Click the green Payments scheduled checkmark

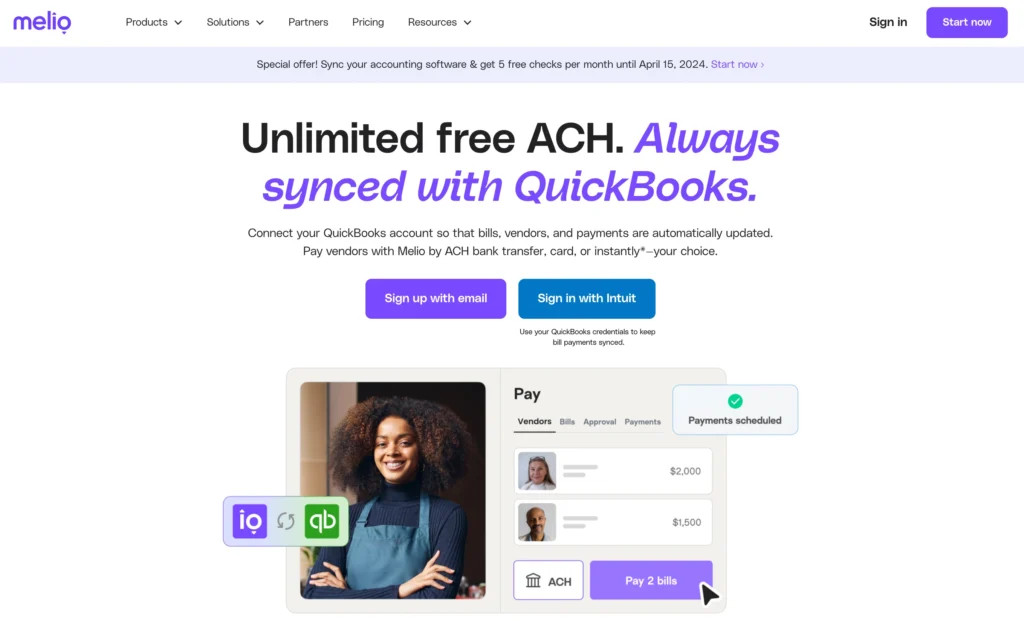tap(735, 401)
